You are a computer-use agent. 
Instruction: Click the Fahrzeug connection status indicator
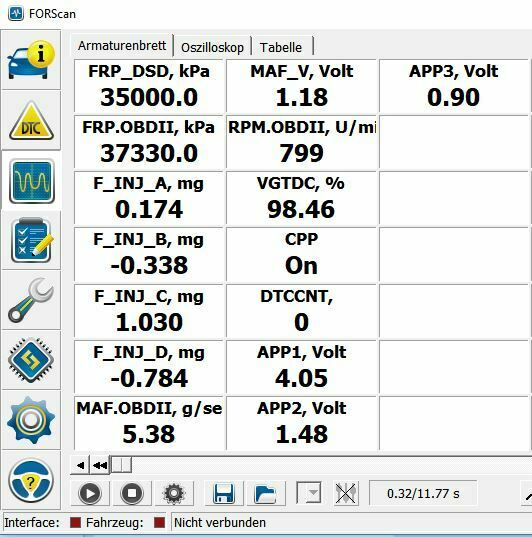159,523
